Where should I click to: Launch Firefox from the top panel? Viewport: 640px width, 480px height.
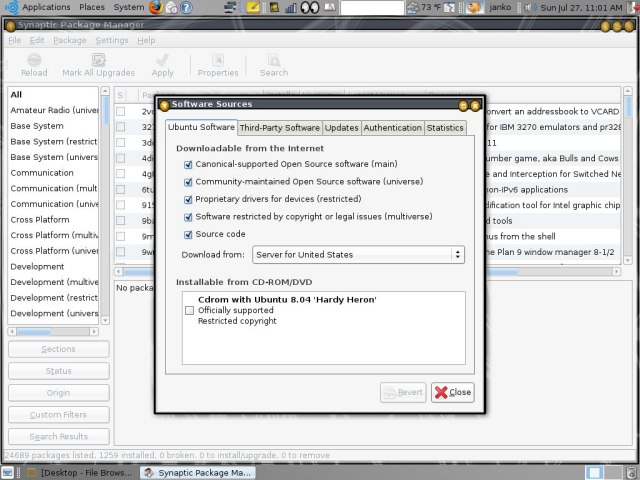point(155,7)
